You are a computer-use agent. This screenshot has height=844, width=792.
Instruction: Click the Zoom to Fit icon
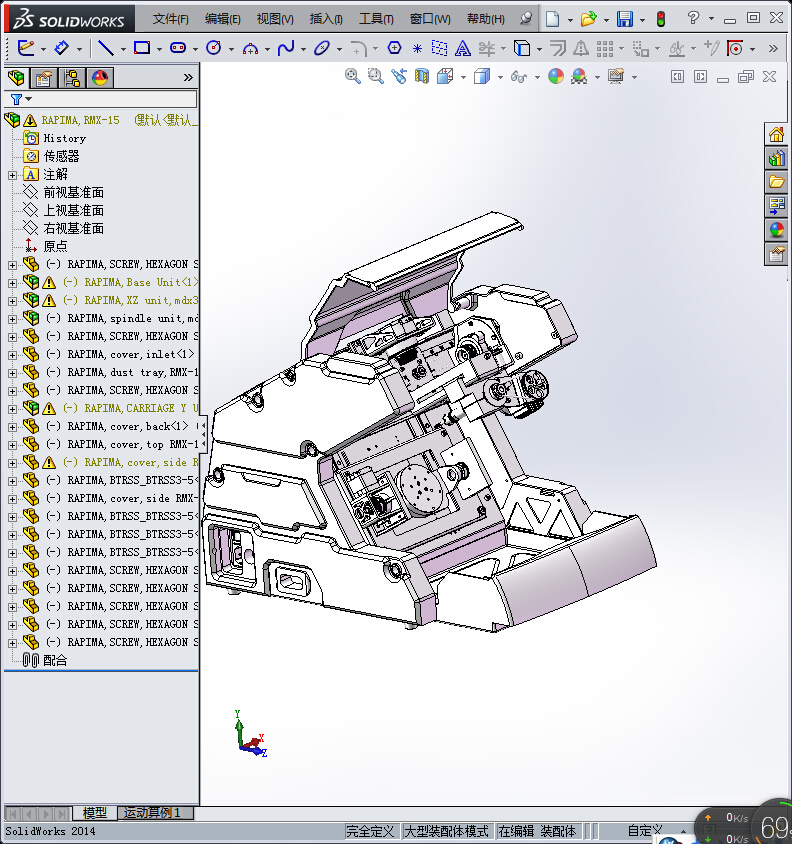point(353,76)
